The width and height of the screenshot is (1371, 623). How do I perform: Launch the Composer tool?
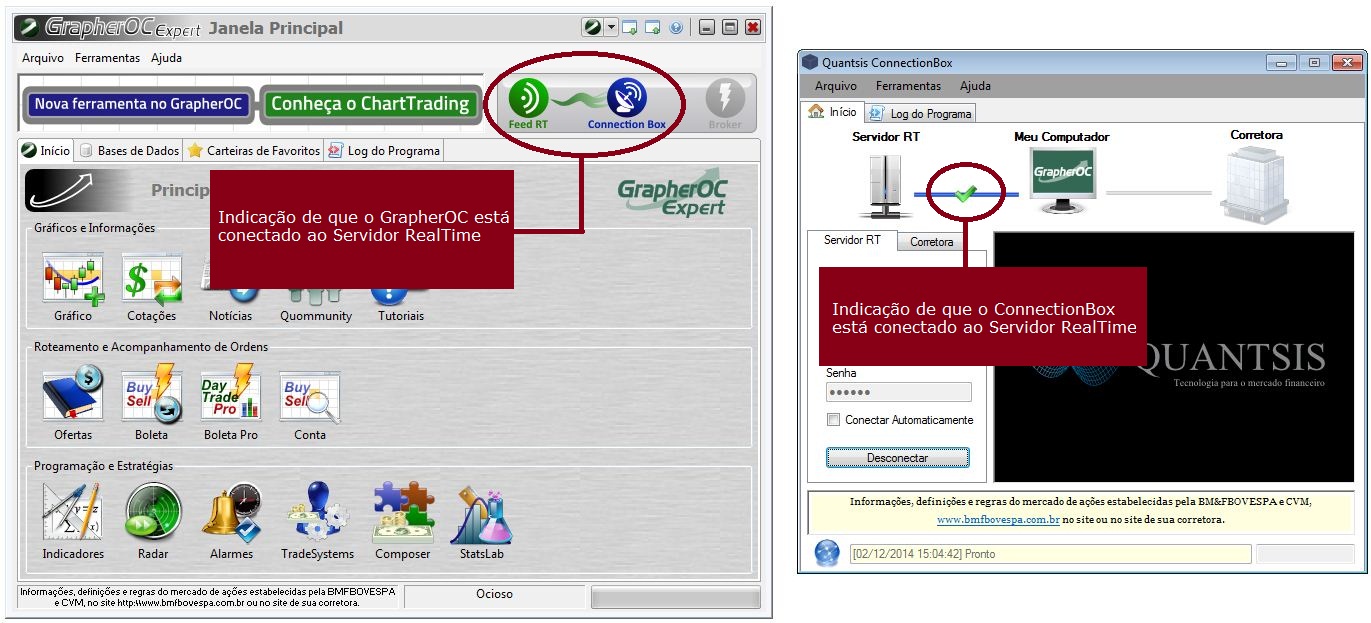(403, 521)
